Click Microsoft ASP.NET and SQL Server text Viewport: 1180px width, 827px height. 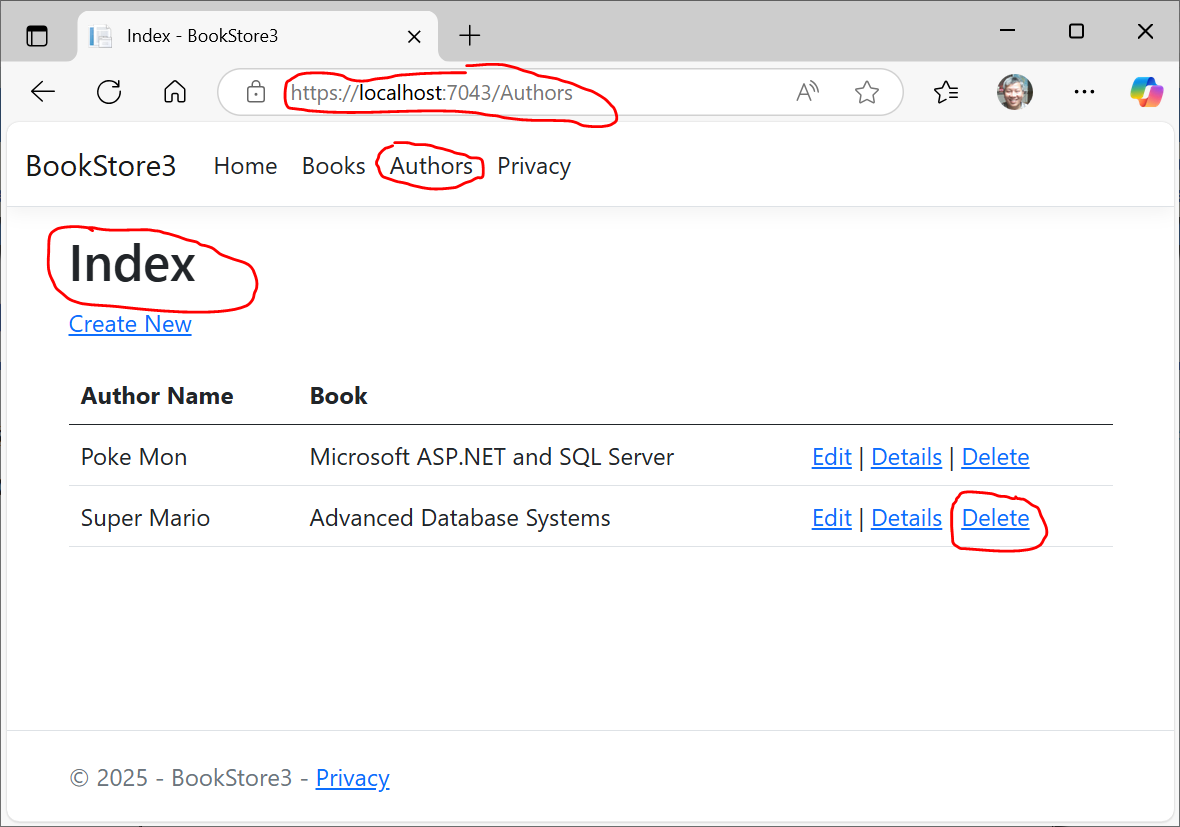[491, 457]
